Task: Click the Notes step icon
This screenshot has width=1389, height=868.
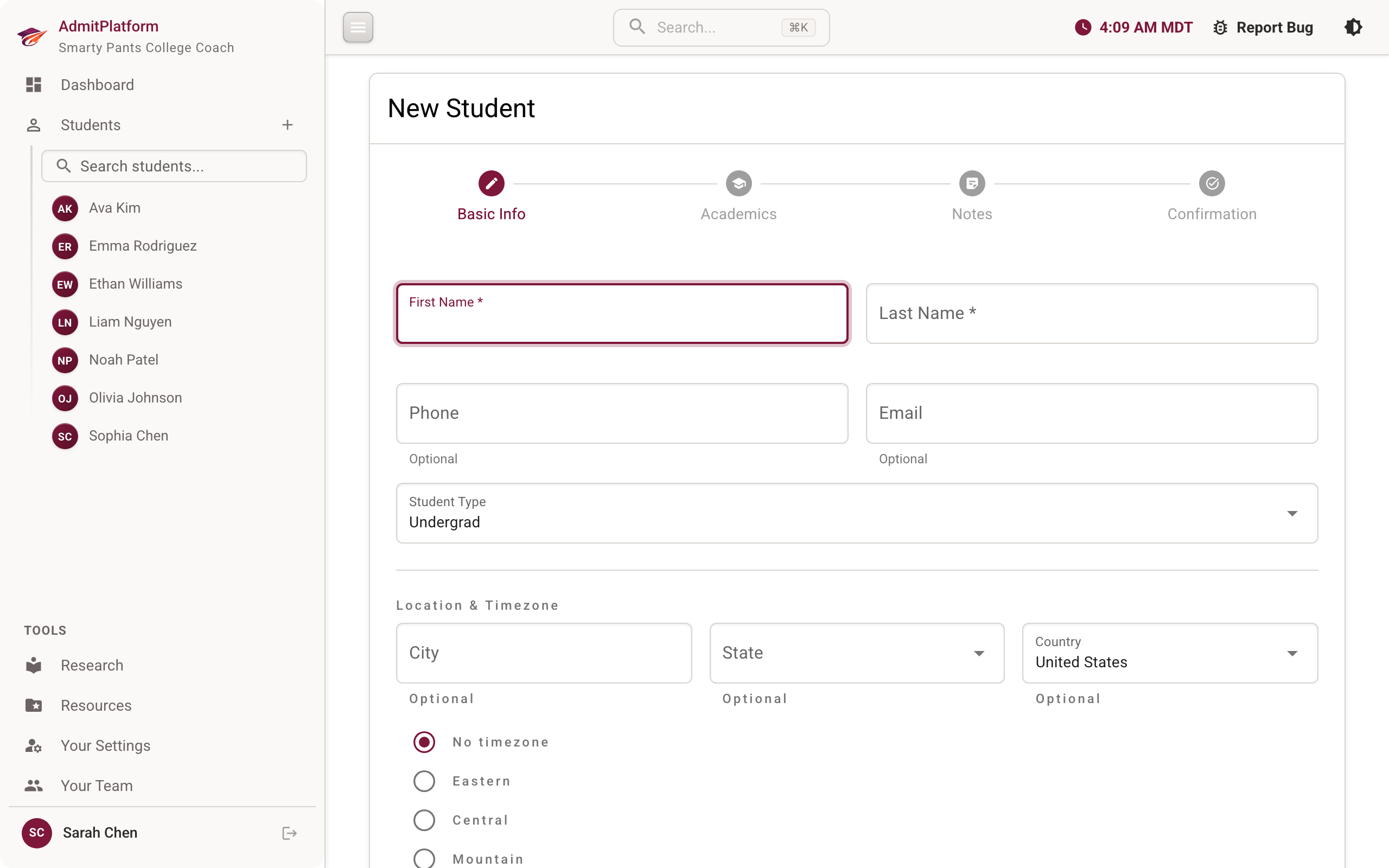Action: (971, 183)
